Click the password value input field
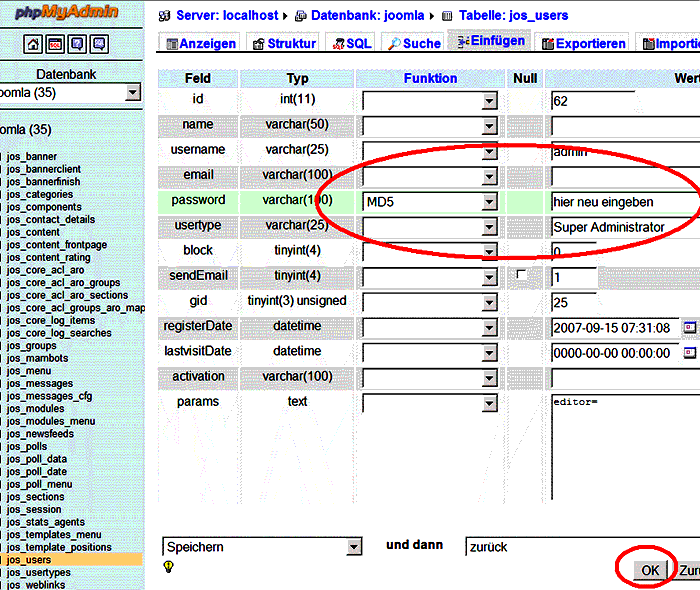The height and width of the screenshot is (590, 700). coord(625,202)
